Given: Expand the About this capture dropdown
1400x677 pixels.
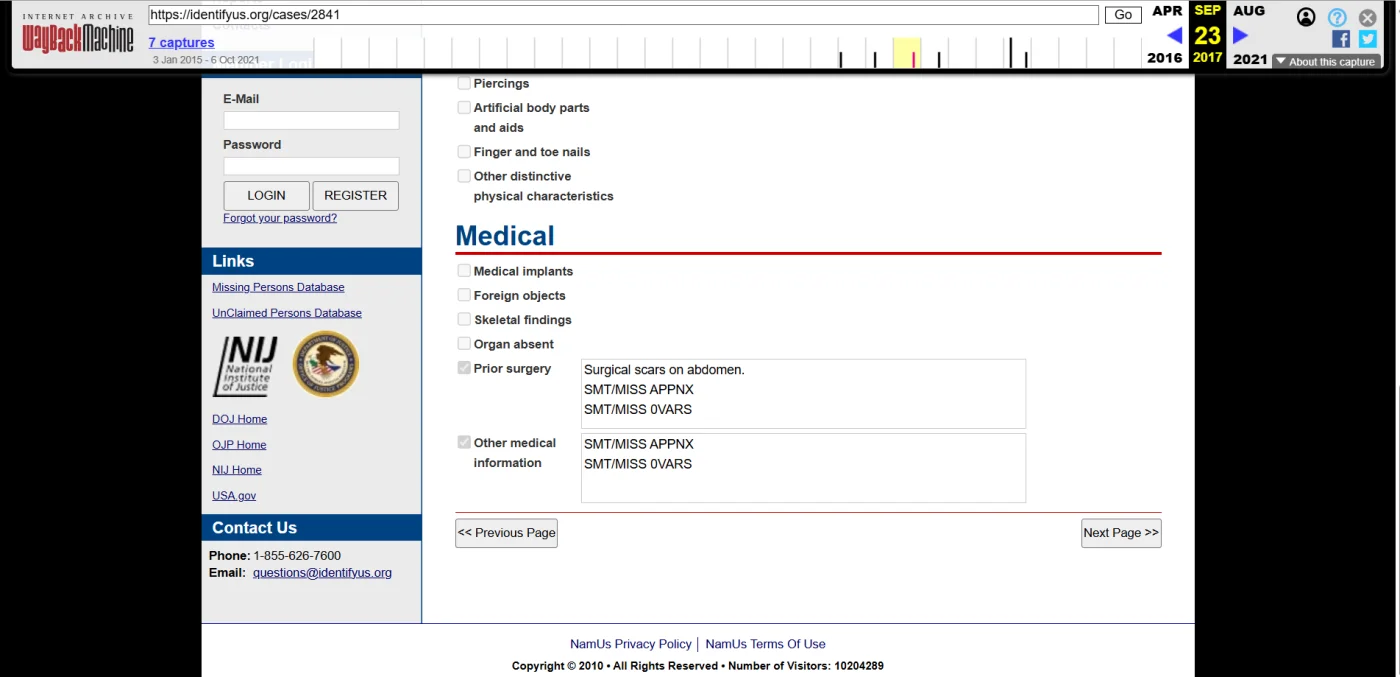Looking at the screenshot, I should pos(1326,62).
